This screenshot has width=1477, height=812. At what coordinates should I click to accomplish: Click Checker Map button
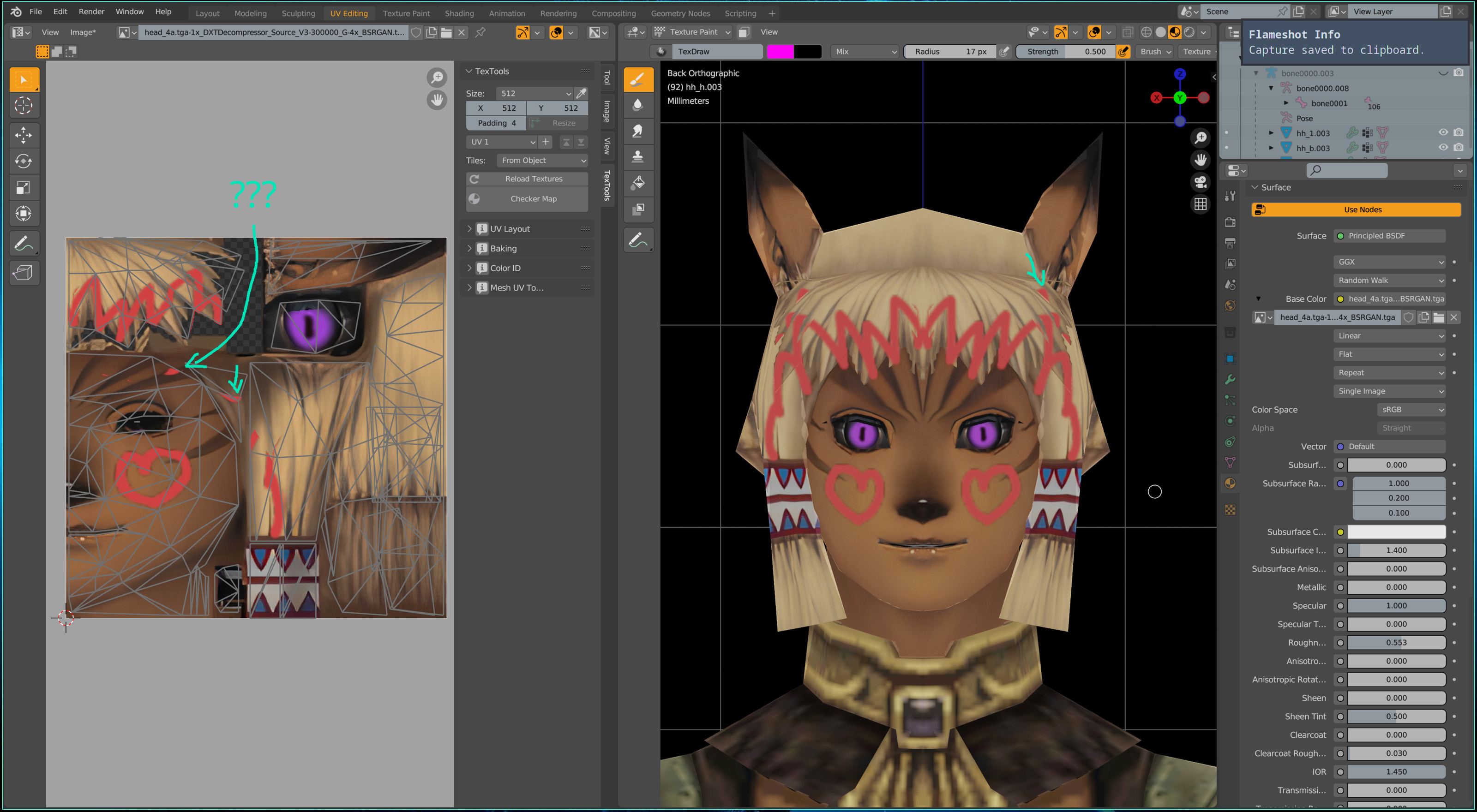click(527, 198)
